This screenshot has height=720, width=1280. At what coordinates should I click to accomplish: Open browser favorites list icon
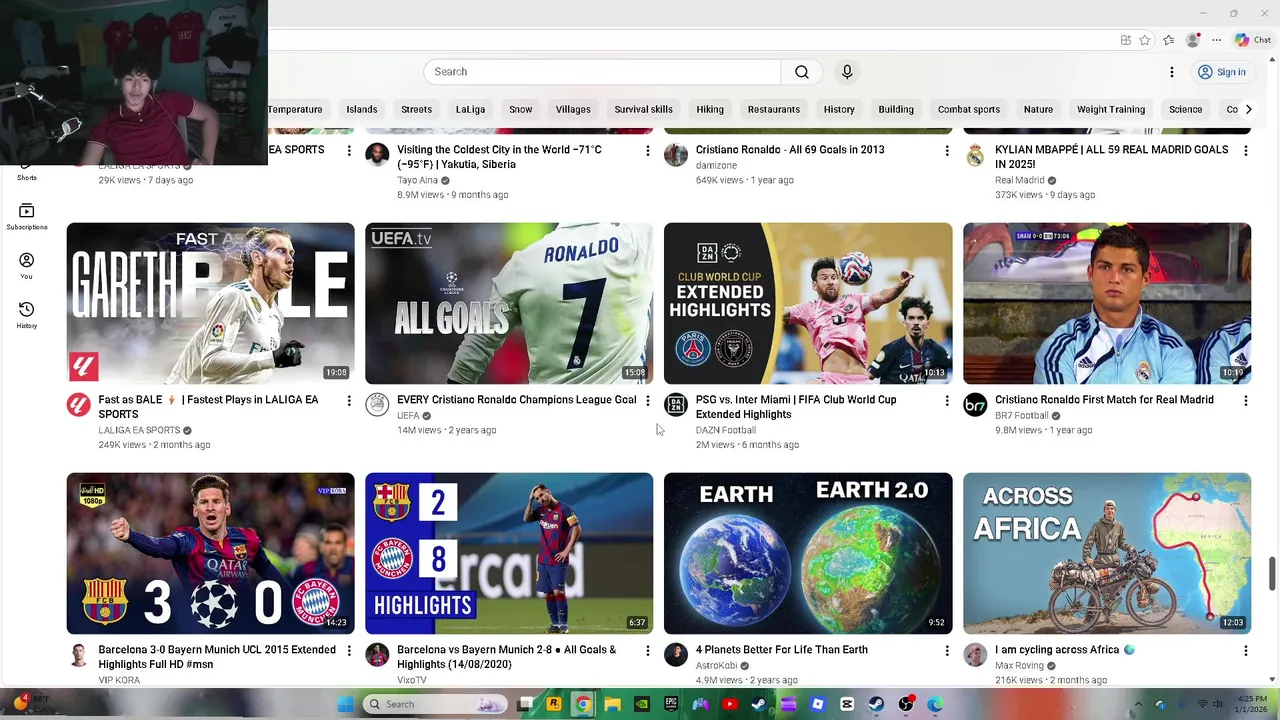pos(1169,40)
